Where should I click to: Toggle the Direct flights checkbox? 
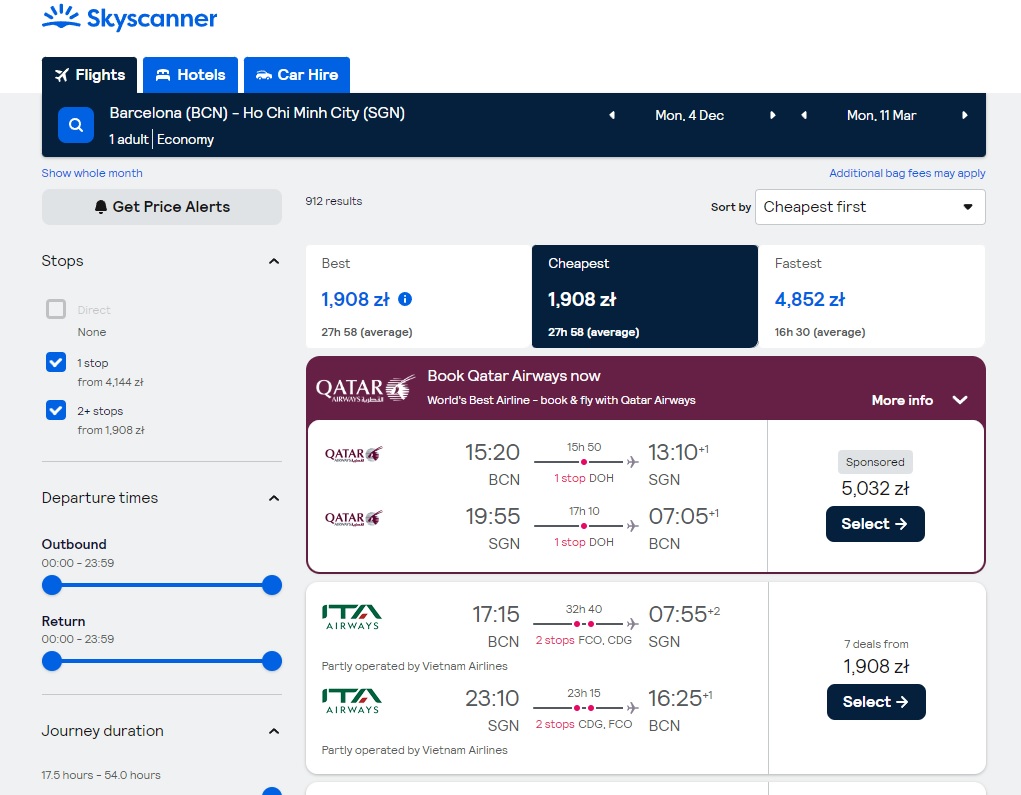[x=56, y=309]
